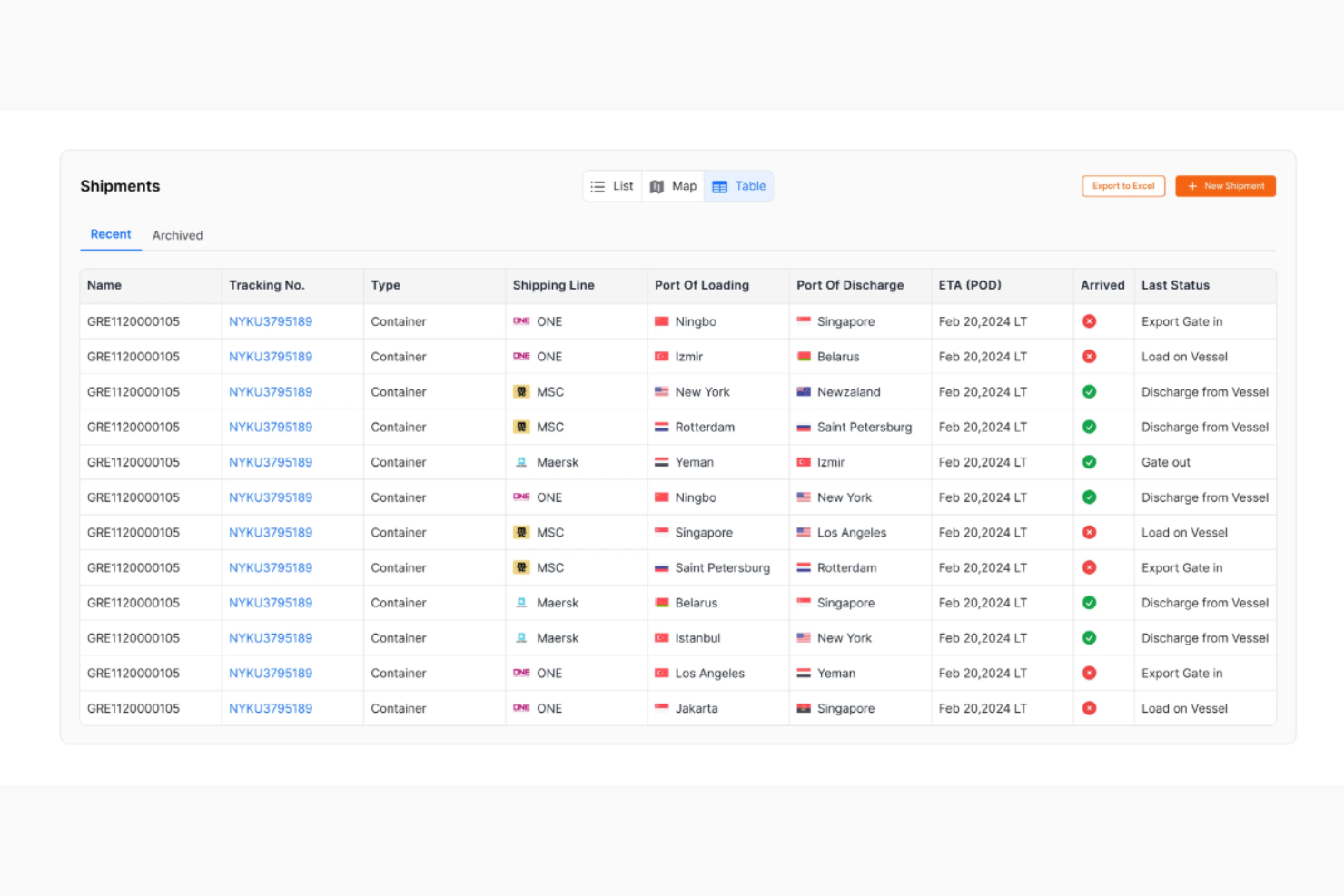Click green arrived check in Yeman-to-Izmir row
1344x896 pixels.
point(1090,462)
